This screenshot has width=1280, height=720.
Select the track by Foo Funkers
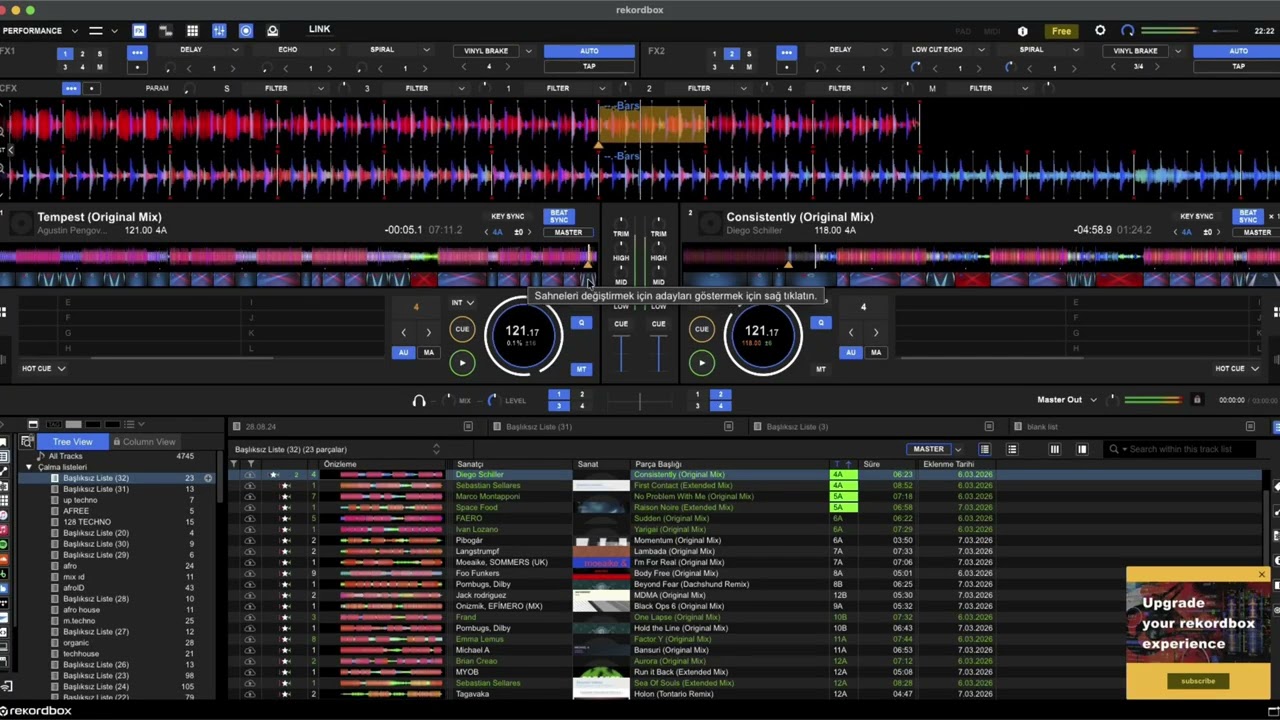point(477,573)
